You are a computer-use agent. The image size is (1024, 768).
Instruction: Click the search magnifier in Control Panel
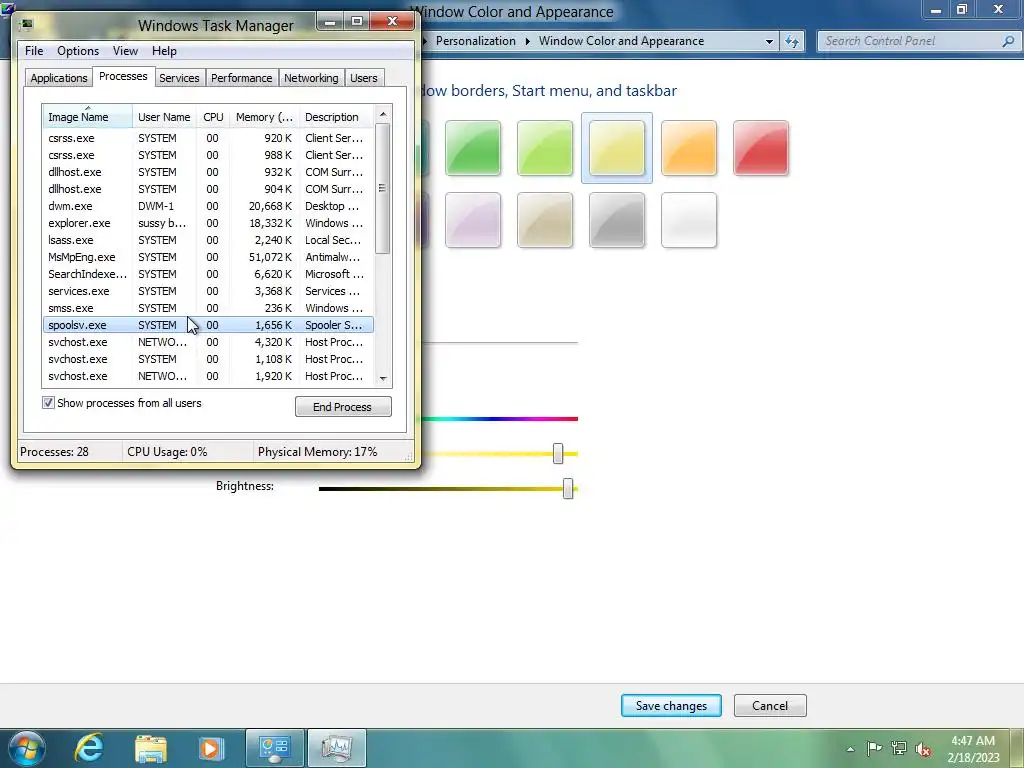pyautogui.click(x=1008, y=41)
